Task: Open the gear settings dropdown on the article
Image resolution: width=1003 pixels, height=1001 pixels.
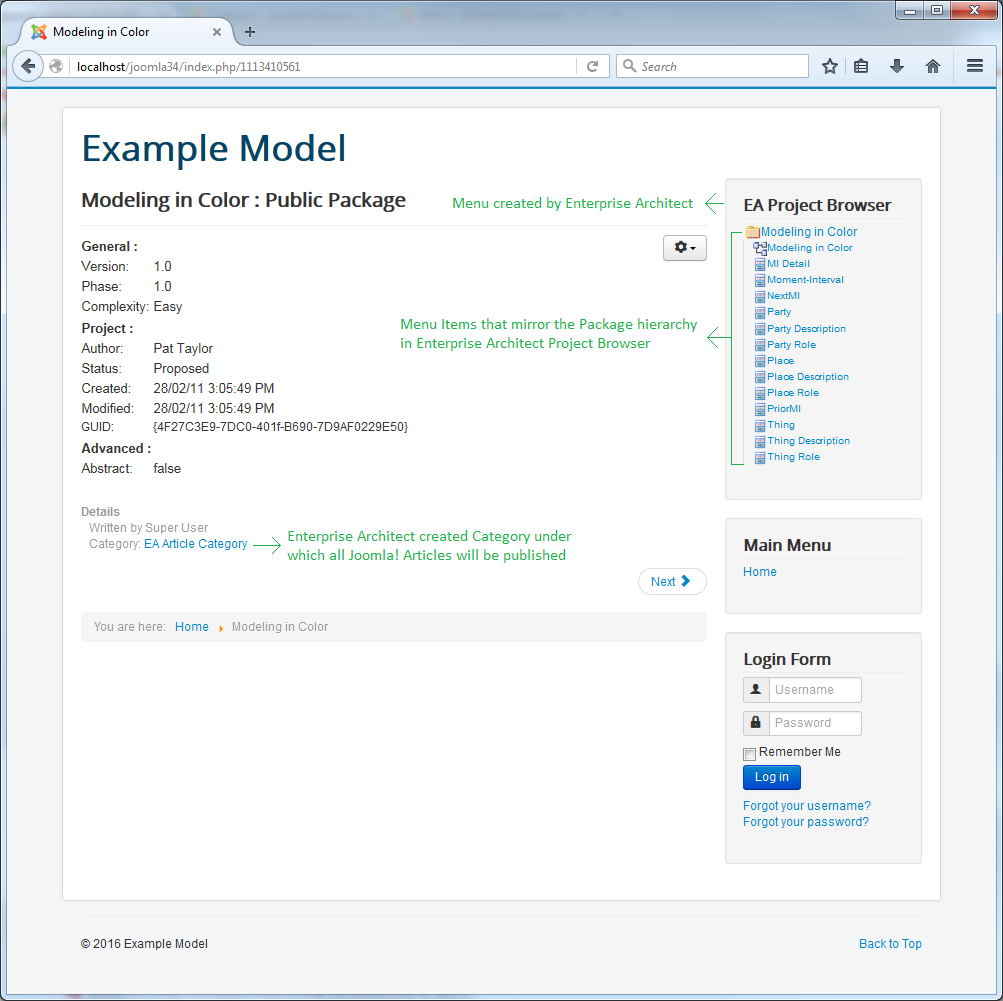Action: [x=684, y=247]
